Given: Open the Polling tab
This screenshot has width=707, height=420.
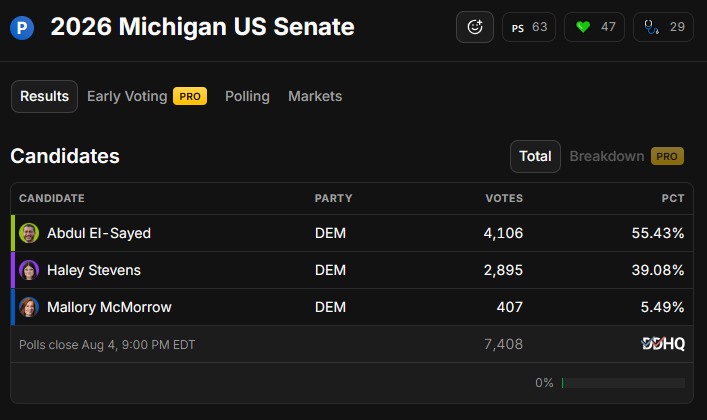Looking at the screenshot, I should point(247,97).
